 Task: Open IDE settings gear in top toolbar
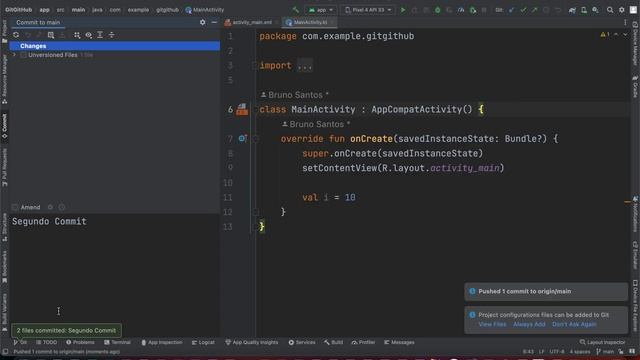coord(622,10)
